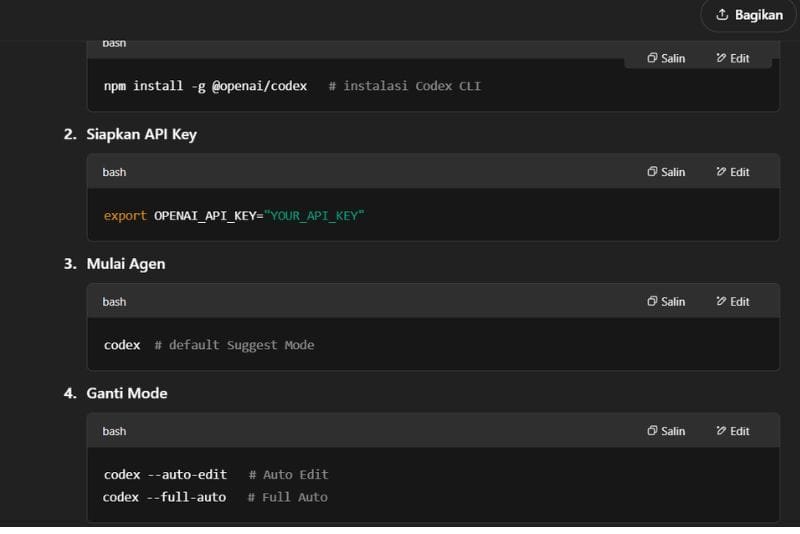The image size is (800, 534).
Task: Click the bash label above the default Suggest Mode command
Action: 114,302
